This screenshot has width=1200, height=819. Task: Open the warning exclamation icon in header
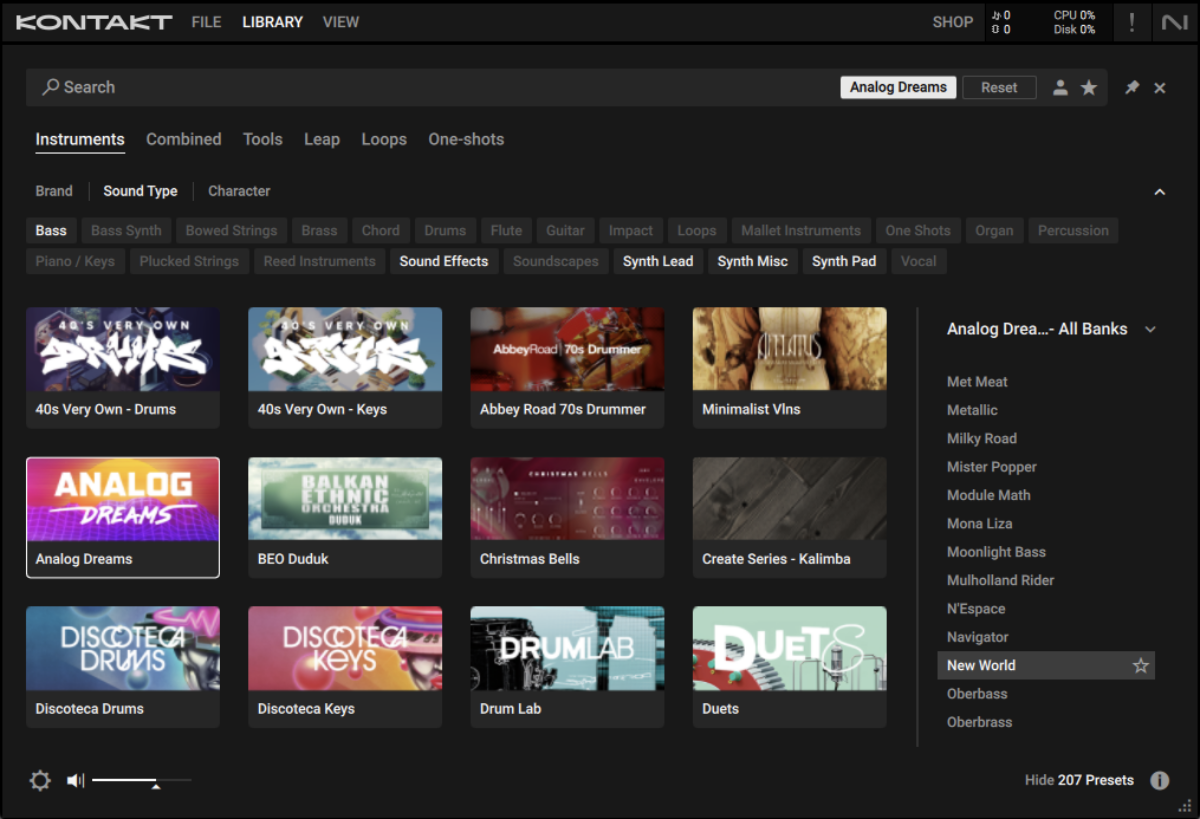click(1131, 22)
